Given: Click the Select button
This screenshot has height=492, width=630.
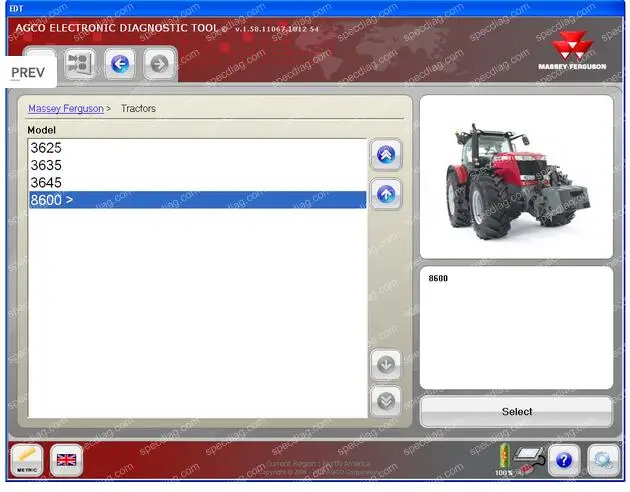Looking at the screenshot, I should (516, 411).
